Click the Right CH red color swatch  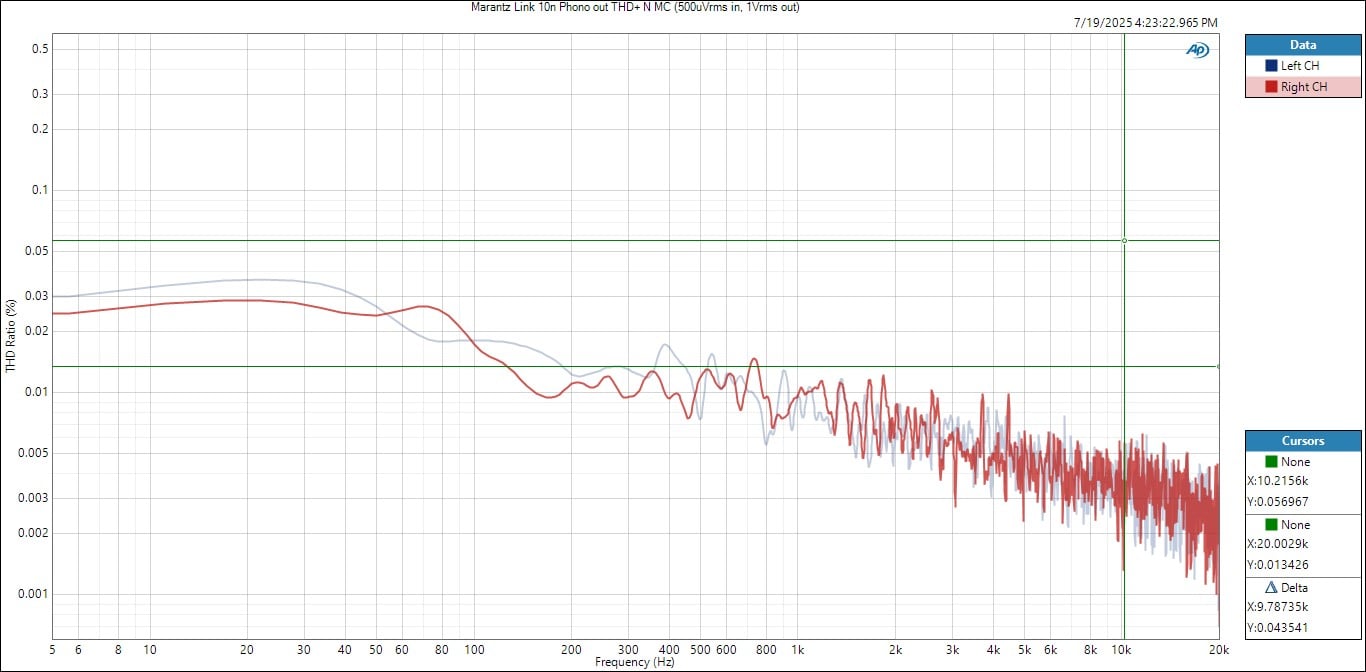click(1270, 87)
